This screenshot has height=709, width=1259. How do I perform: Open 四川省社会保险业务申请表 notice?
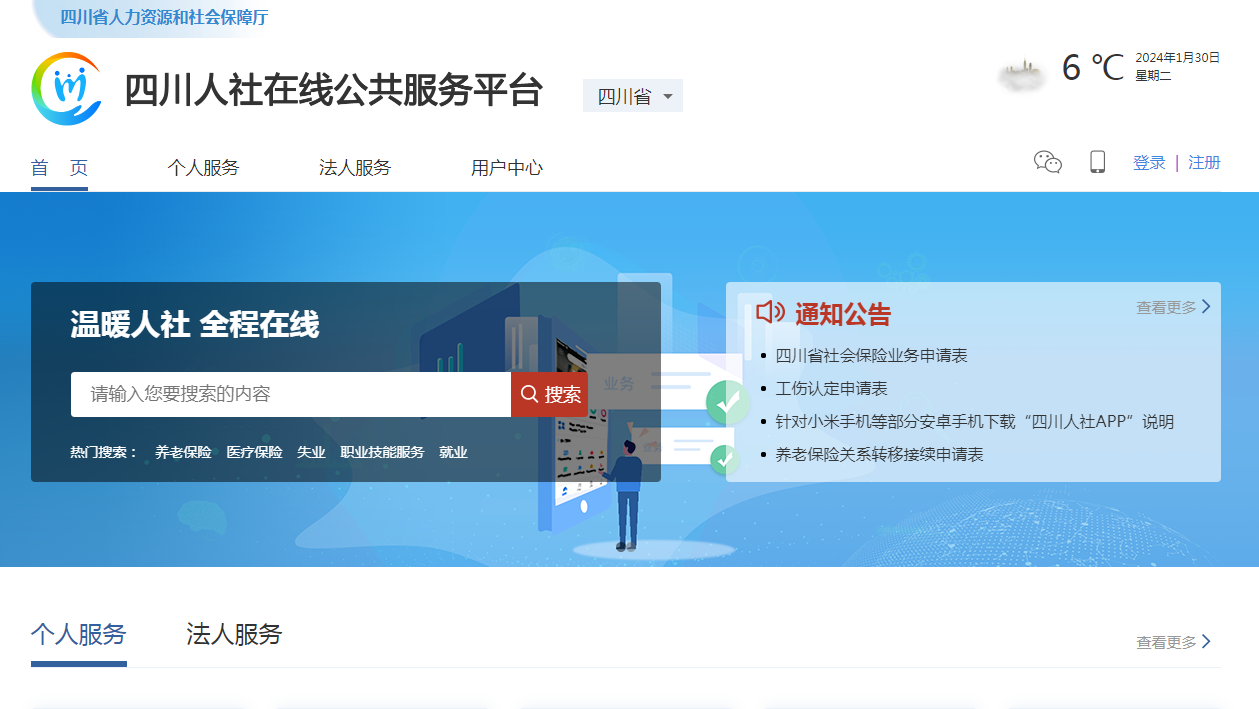(x=871, y=355)
